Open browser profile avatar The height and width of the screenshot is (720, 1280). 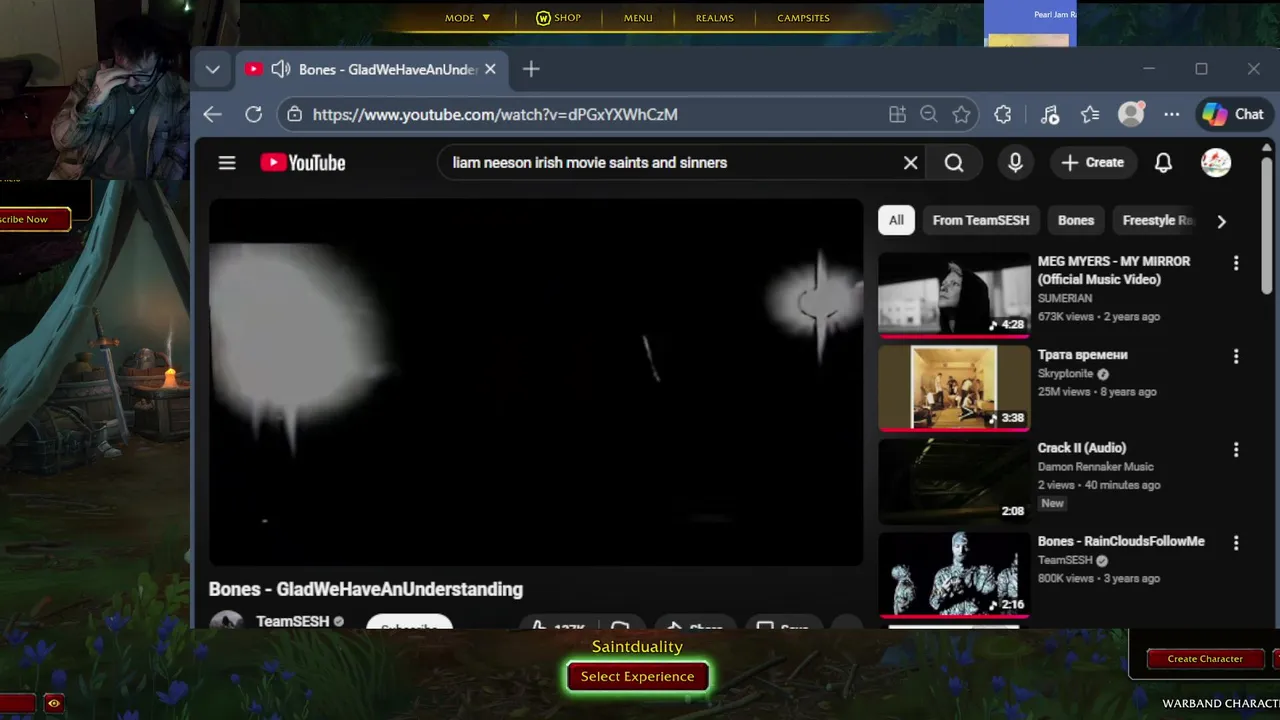click(x=1131, y=114)
